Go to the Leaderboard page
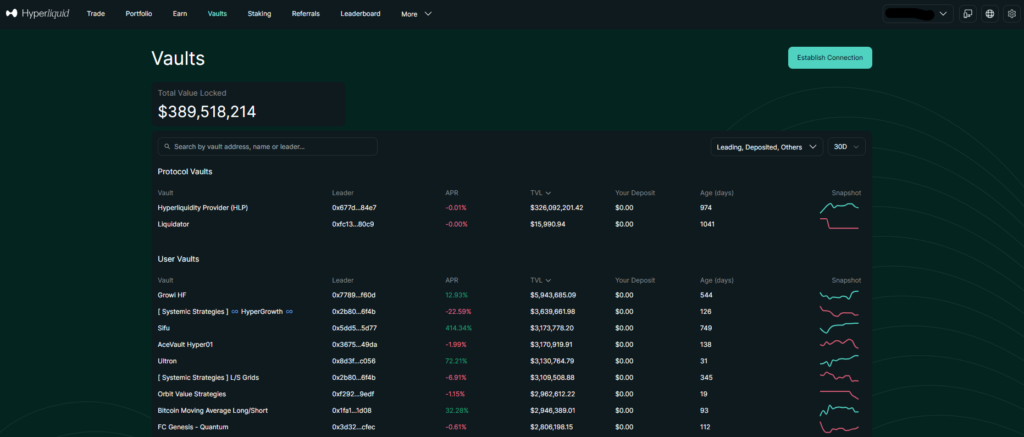The image size is (1024, 437). coord(360,14)
